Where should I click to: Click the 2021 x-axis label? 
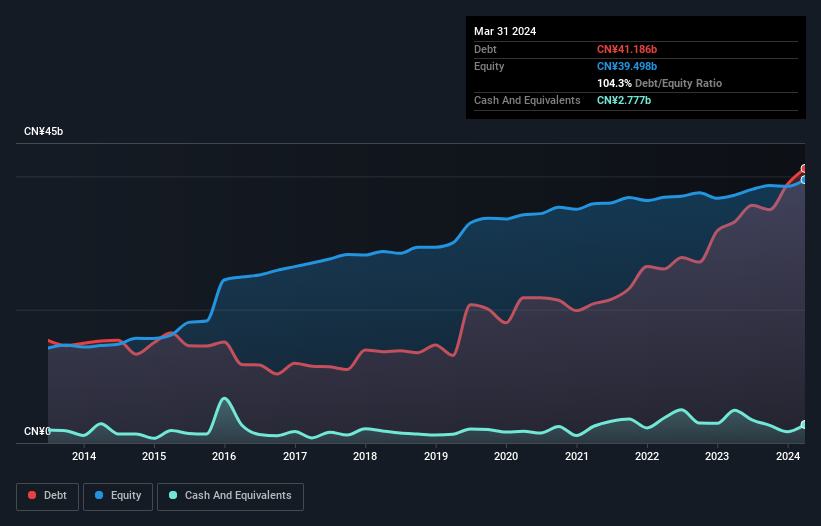[576, 456]
